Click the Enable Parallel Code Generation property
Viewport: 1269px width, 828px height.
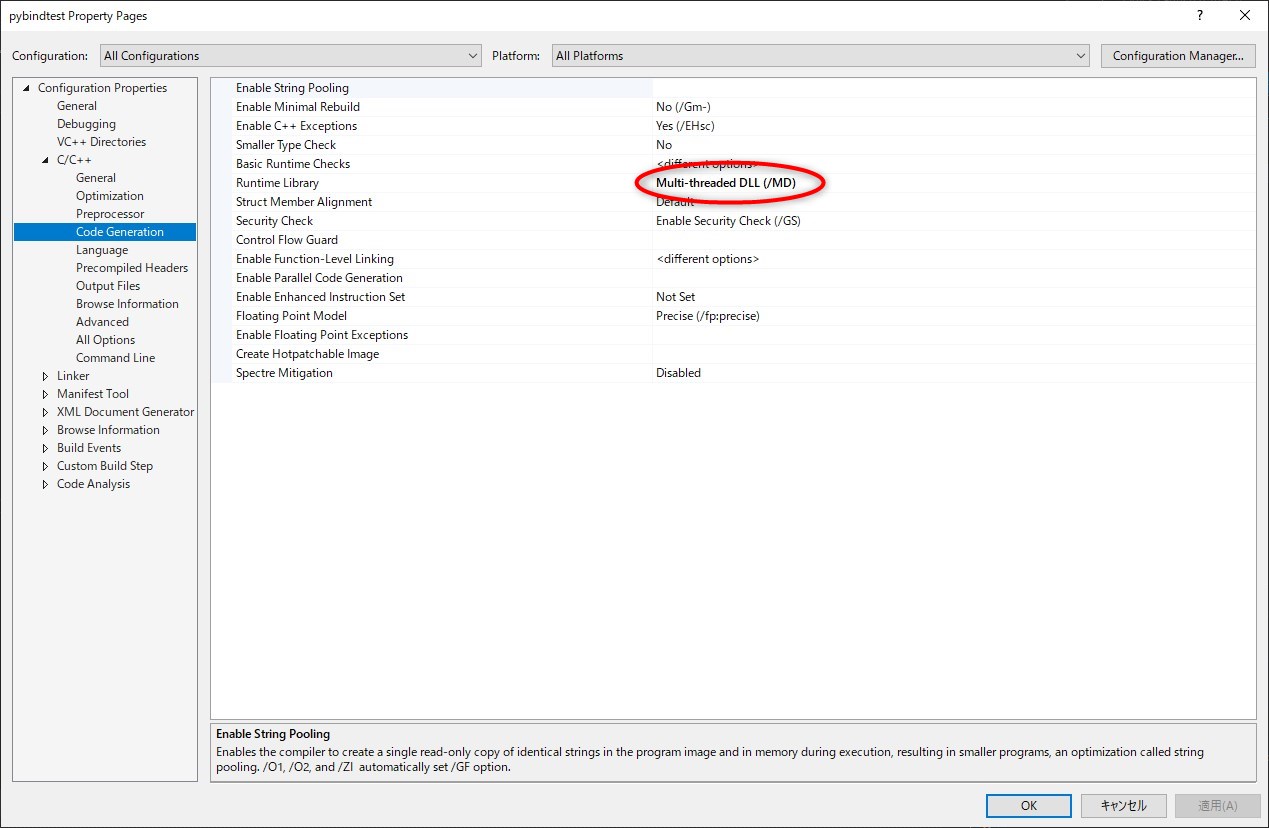click(319, 278)
